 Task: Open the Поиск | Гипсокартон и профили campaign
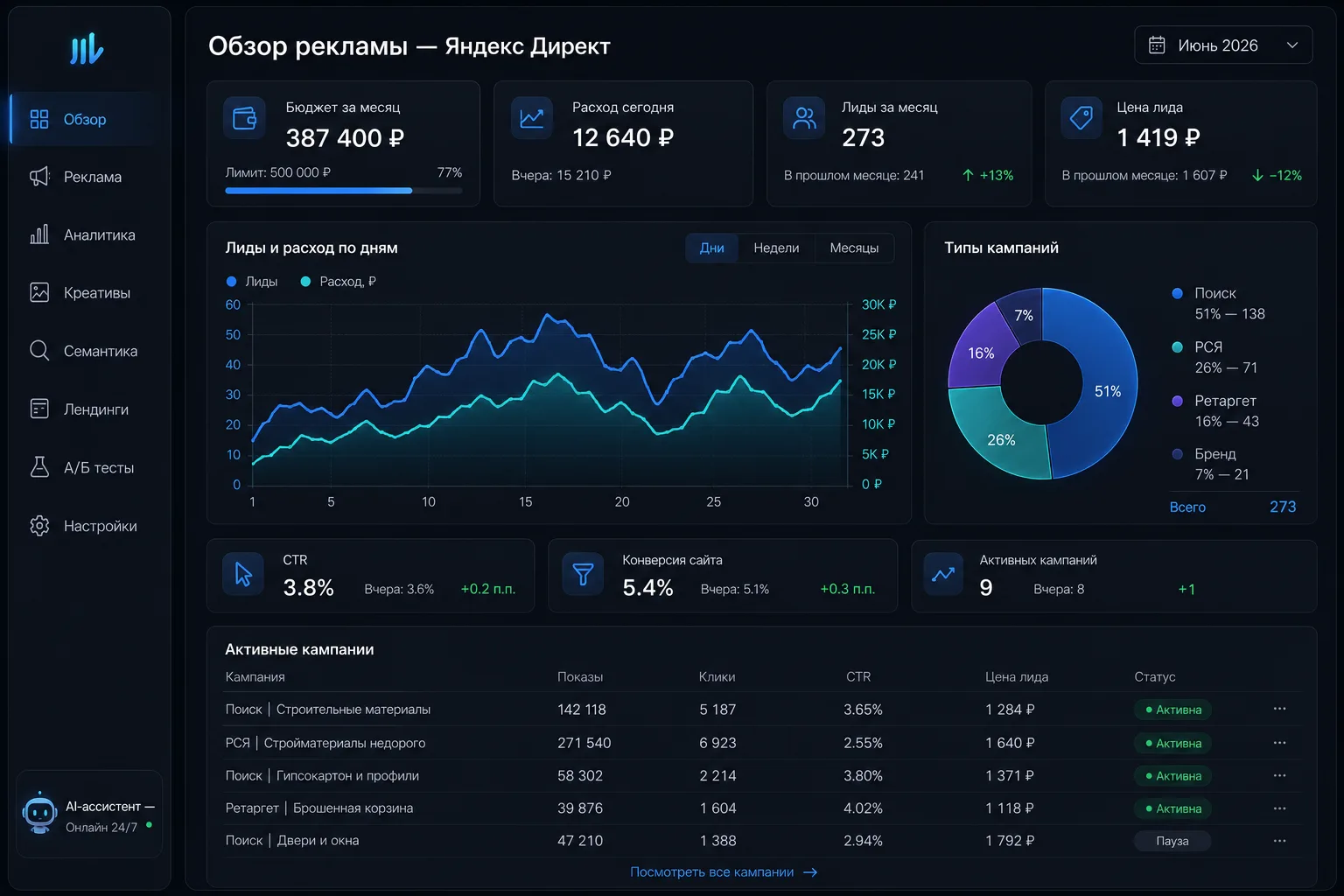tap(322, 776)
